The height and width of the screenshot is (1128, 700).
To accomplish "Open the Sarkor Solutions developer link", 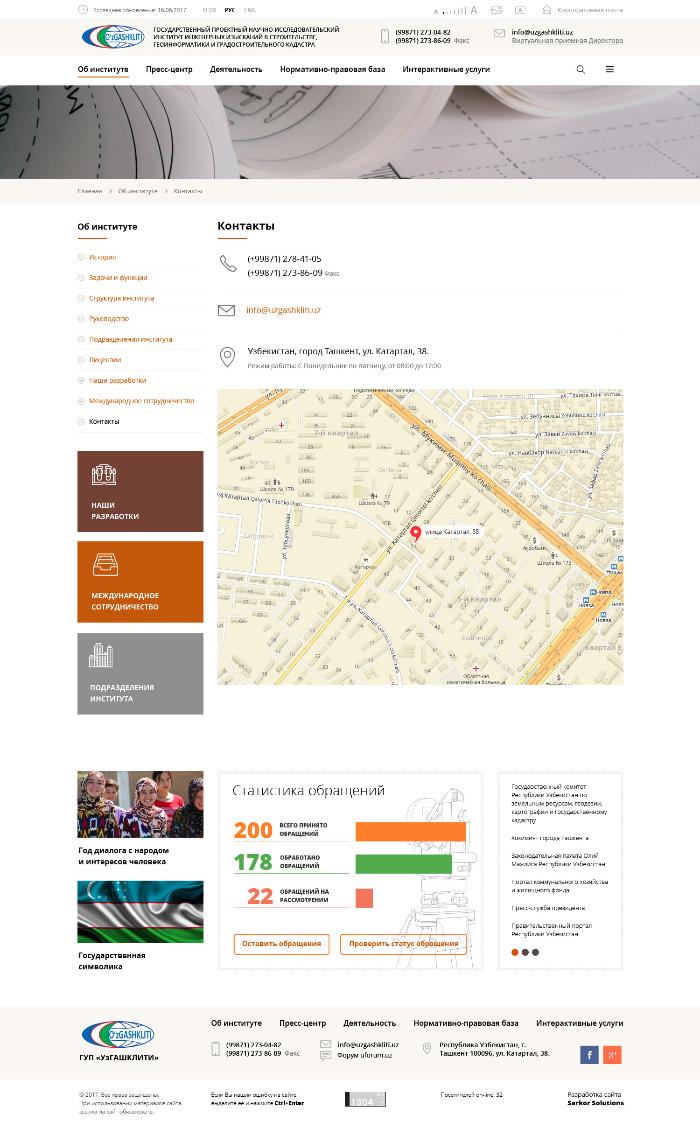I will pyautogui.click(x=595, y=1103).
